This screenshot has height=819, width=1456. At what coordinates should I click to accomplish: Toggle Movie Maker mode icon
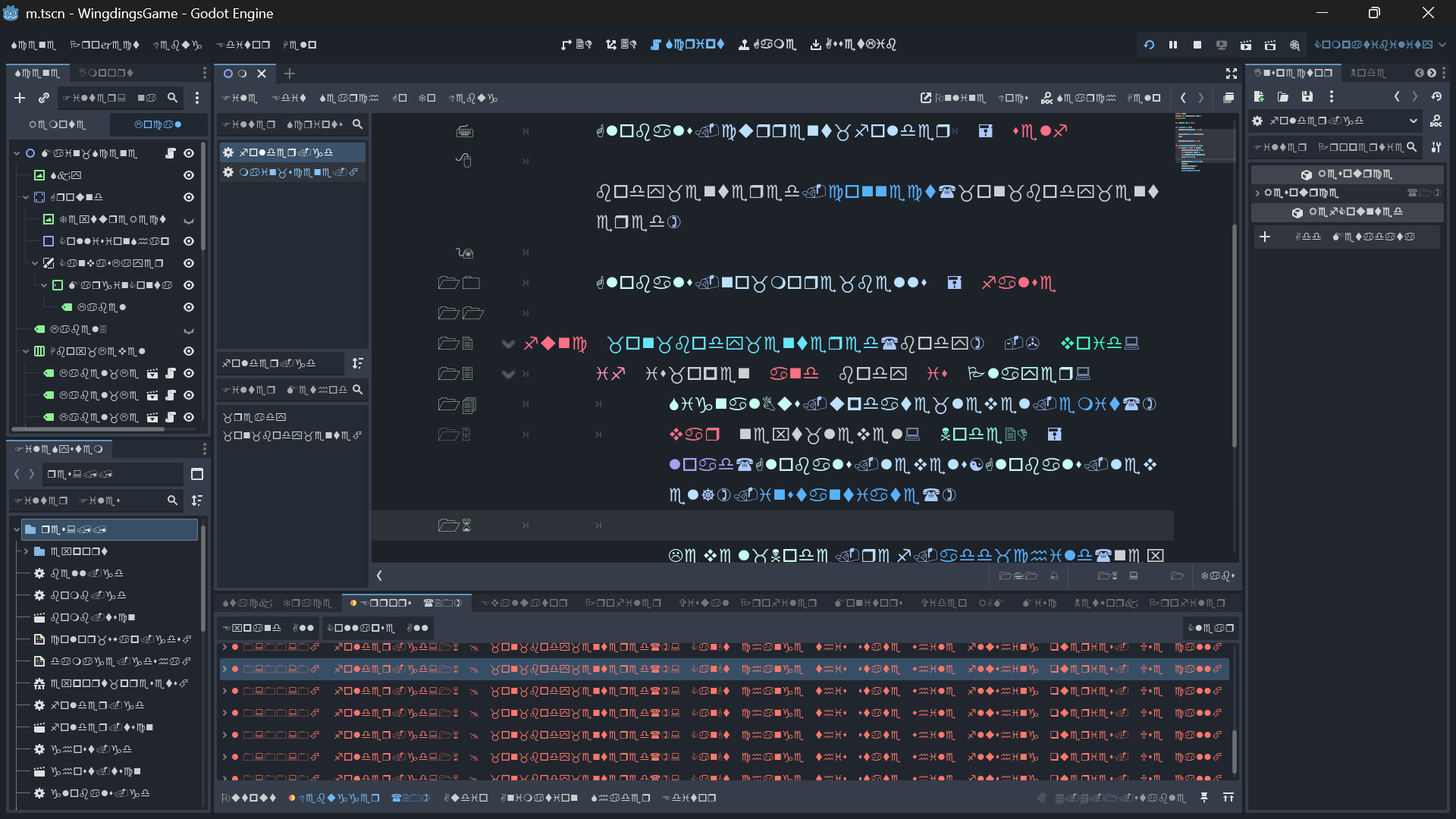click(1294, 45)
